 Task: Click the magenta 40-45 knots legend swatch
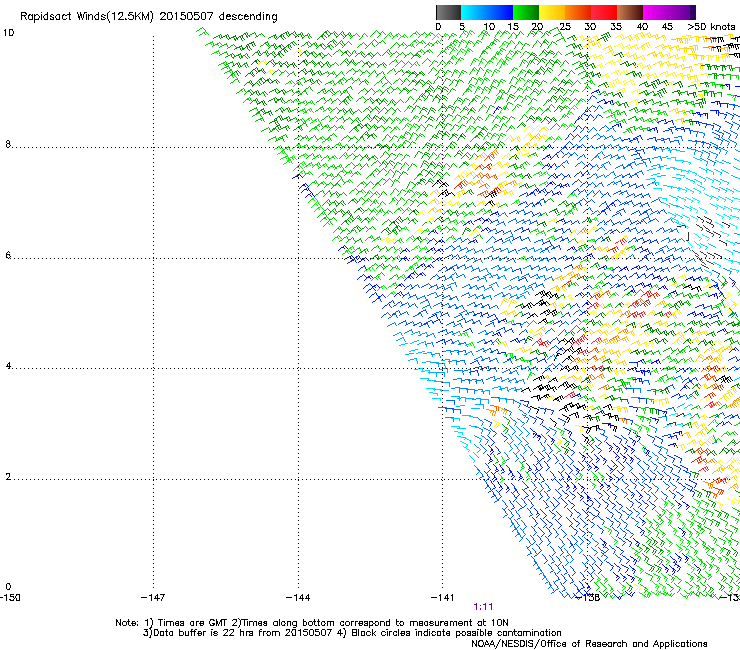656,12
